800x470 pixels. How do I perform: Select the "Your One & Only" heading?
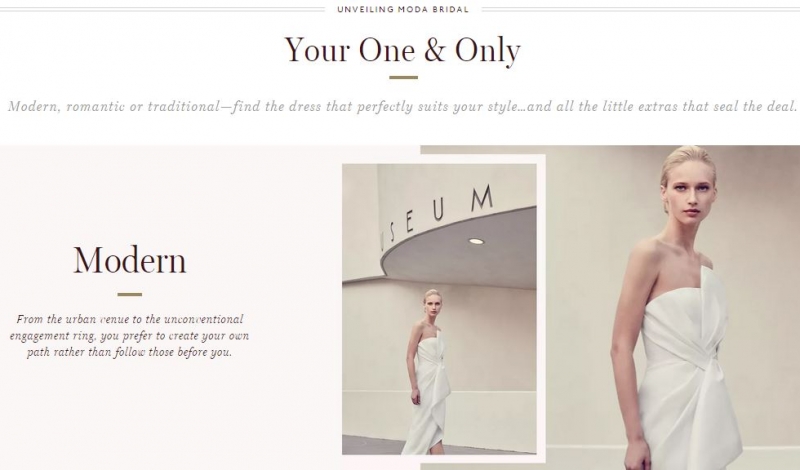point(403,50)
